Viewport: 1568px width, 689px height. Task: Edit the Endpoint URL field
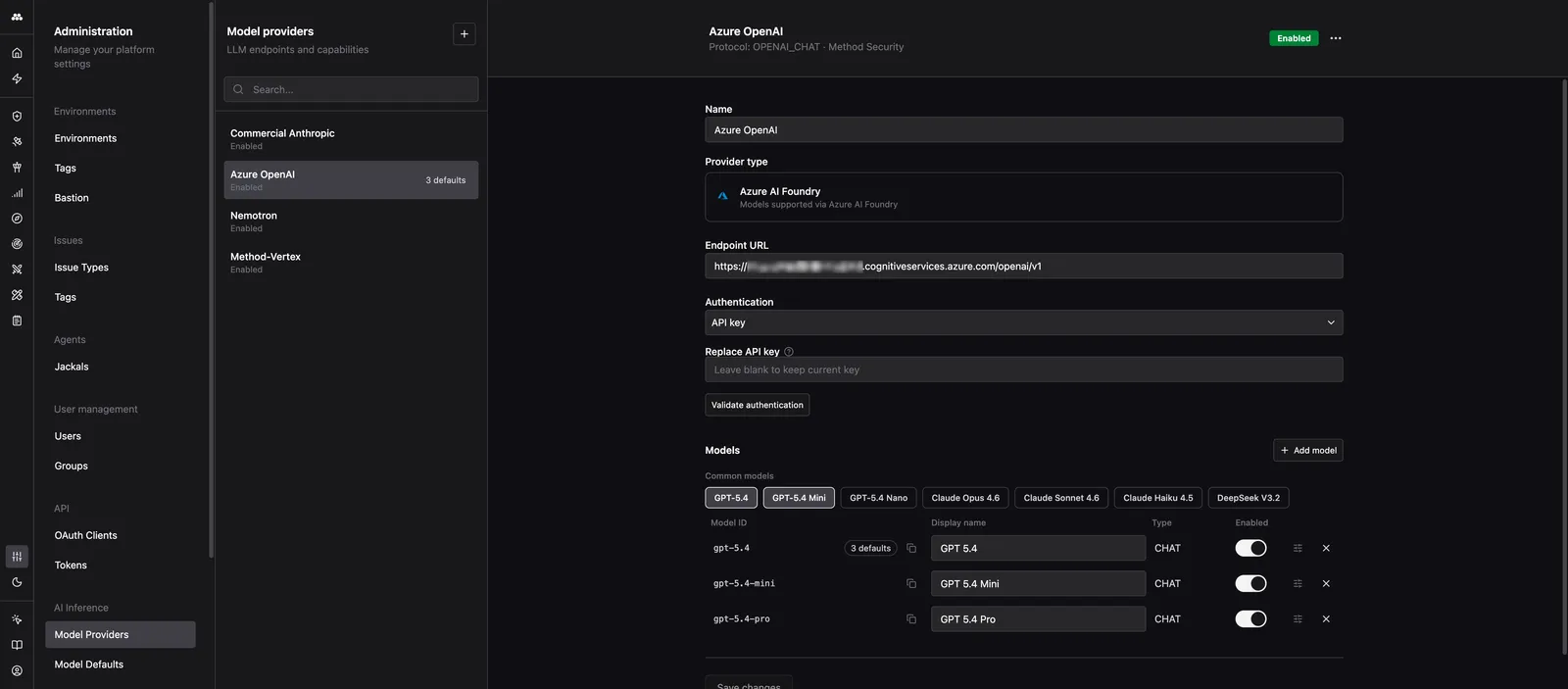[1024, 267]
